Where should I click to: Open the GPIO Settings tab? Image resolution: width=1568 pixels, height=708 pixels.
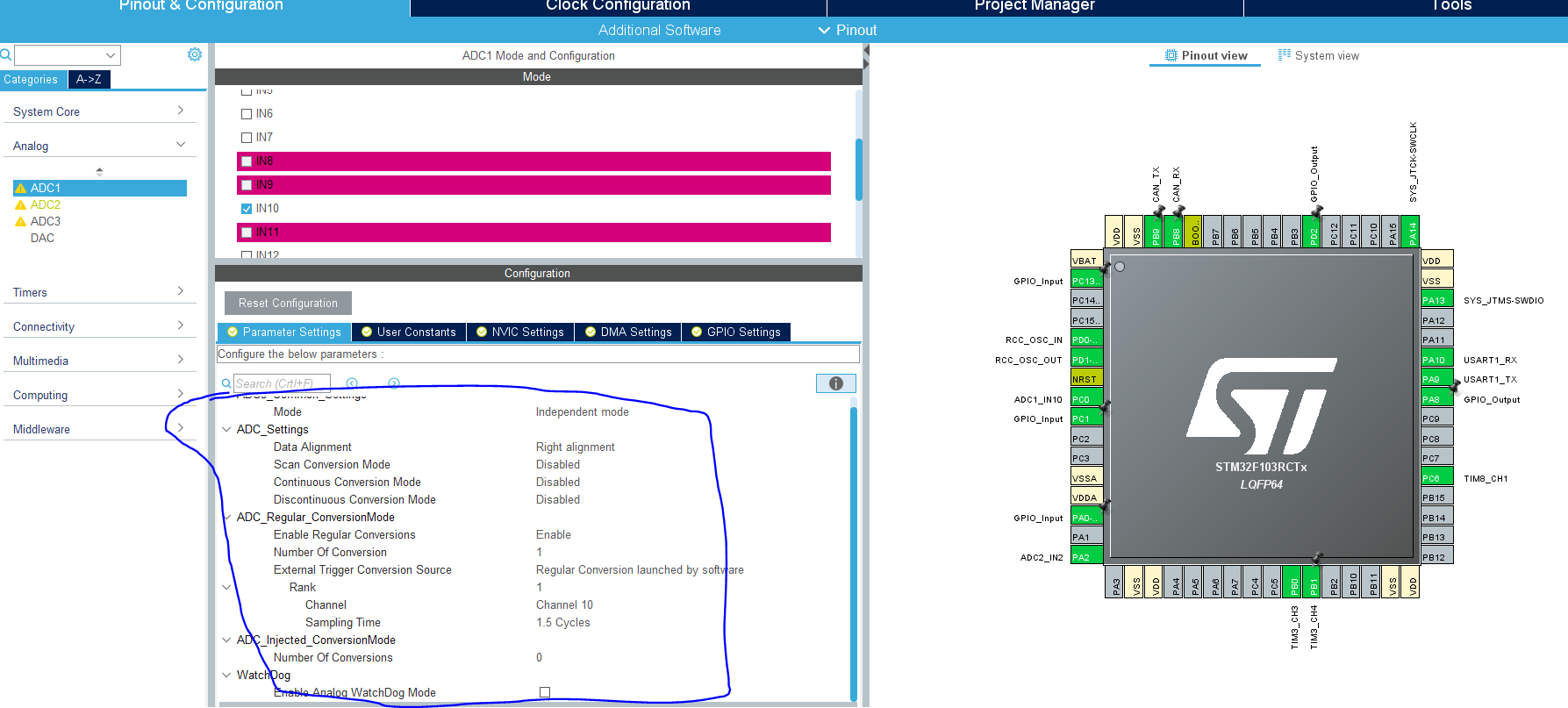tap(735, 332)
